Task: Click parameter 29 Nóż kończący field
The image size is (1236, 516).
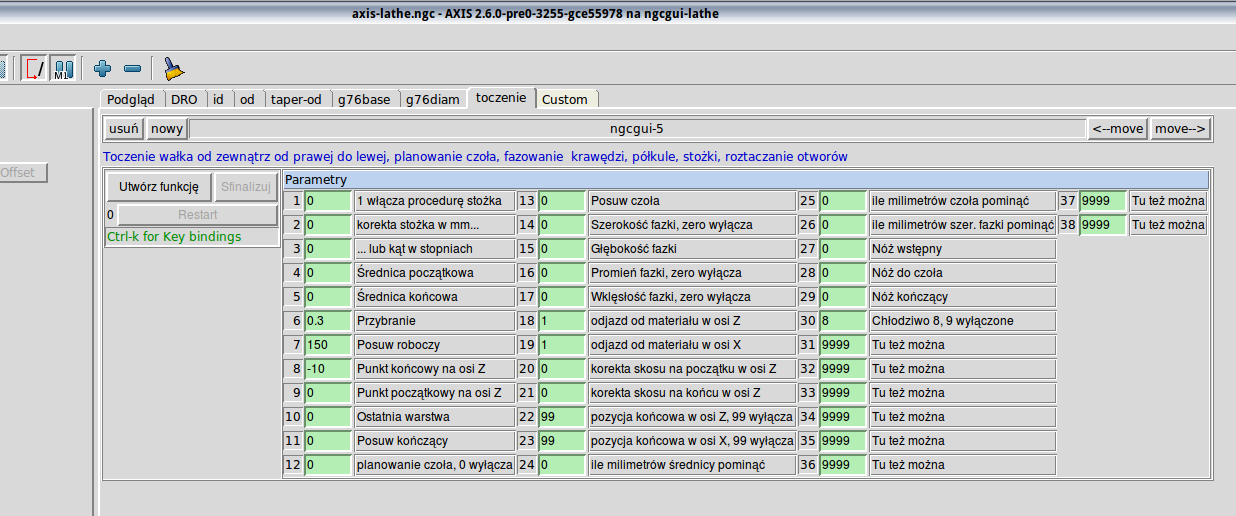Action: [843, 297]
